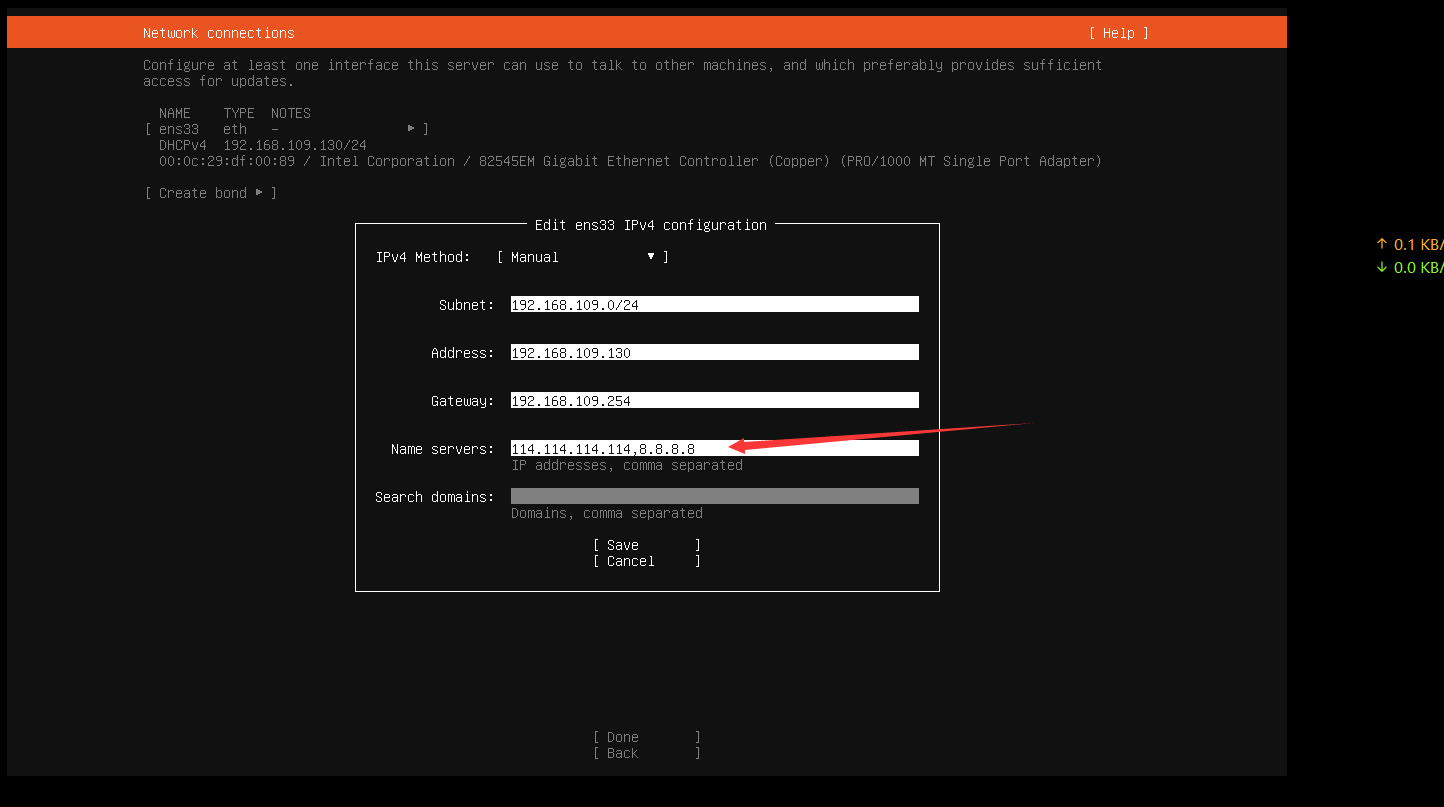The image size is (1444, 807).
Task: Click the DHCPv4 192.168.109.130/24 line
Action: pos(263,145)
